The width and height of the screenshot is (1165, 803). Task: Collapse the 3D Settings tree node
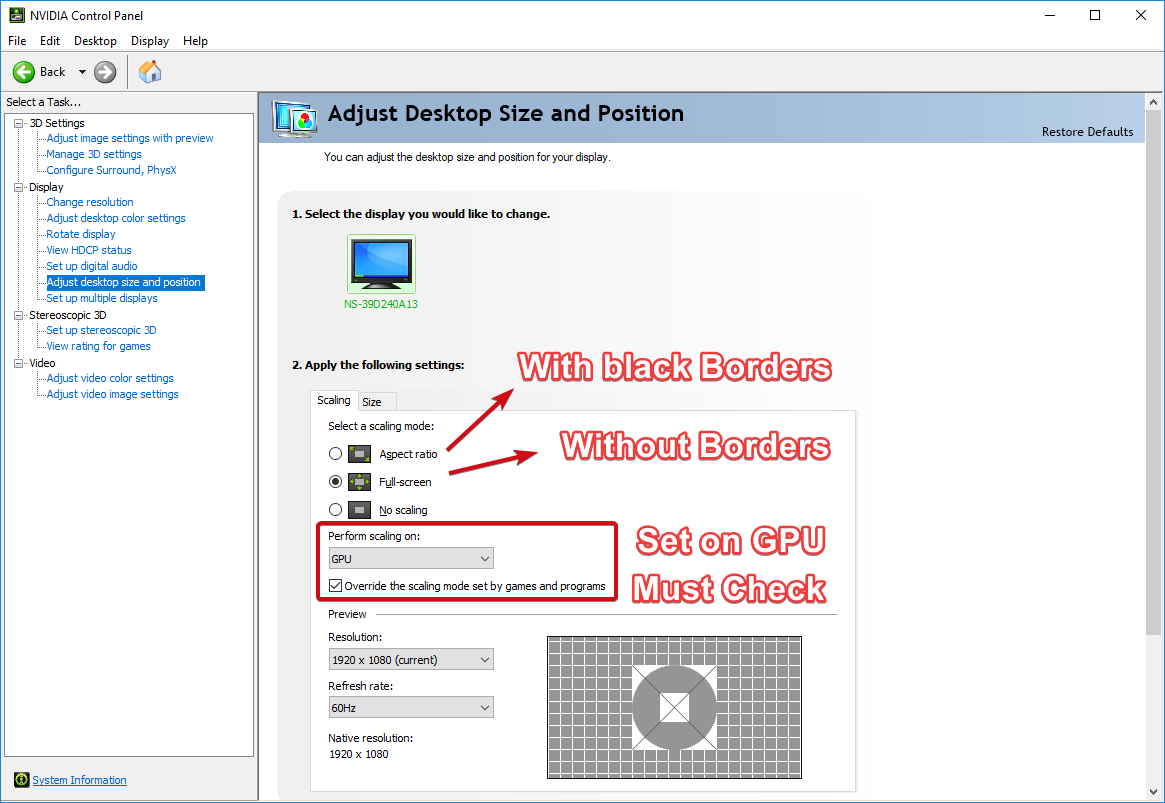[x=19, y=123]
